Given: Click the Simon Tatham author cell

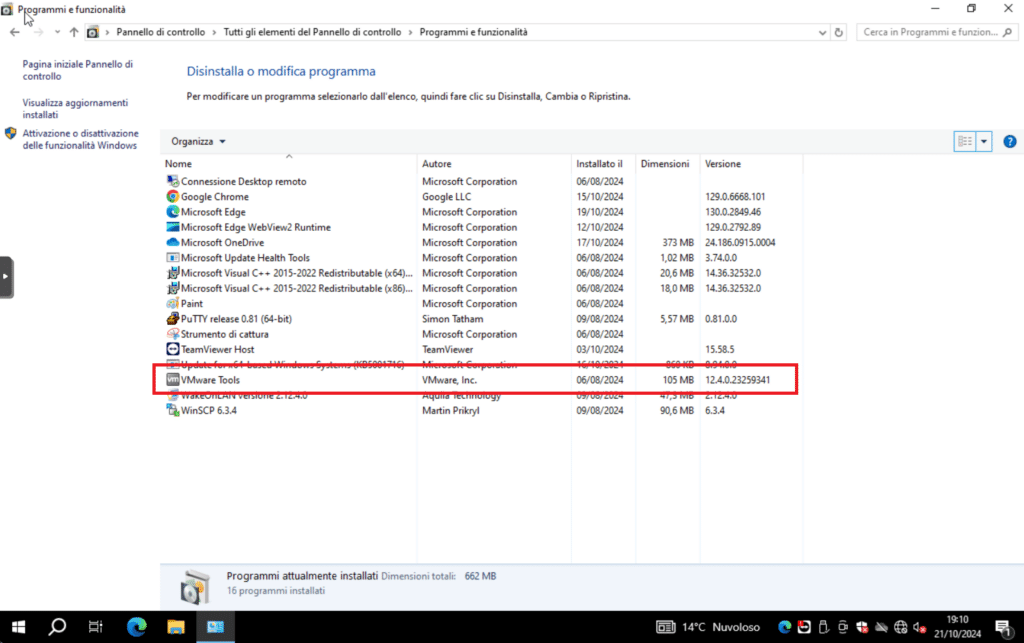Looking at the screenshot, I should (x=453, y=319).
